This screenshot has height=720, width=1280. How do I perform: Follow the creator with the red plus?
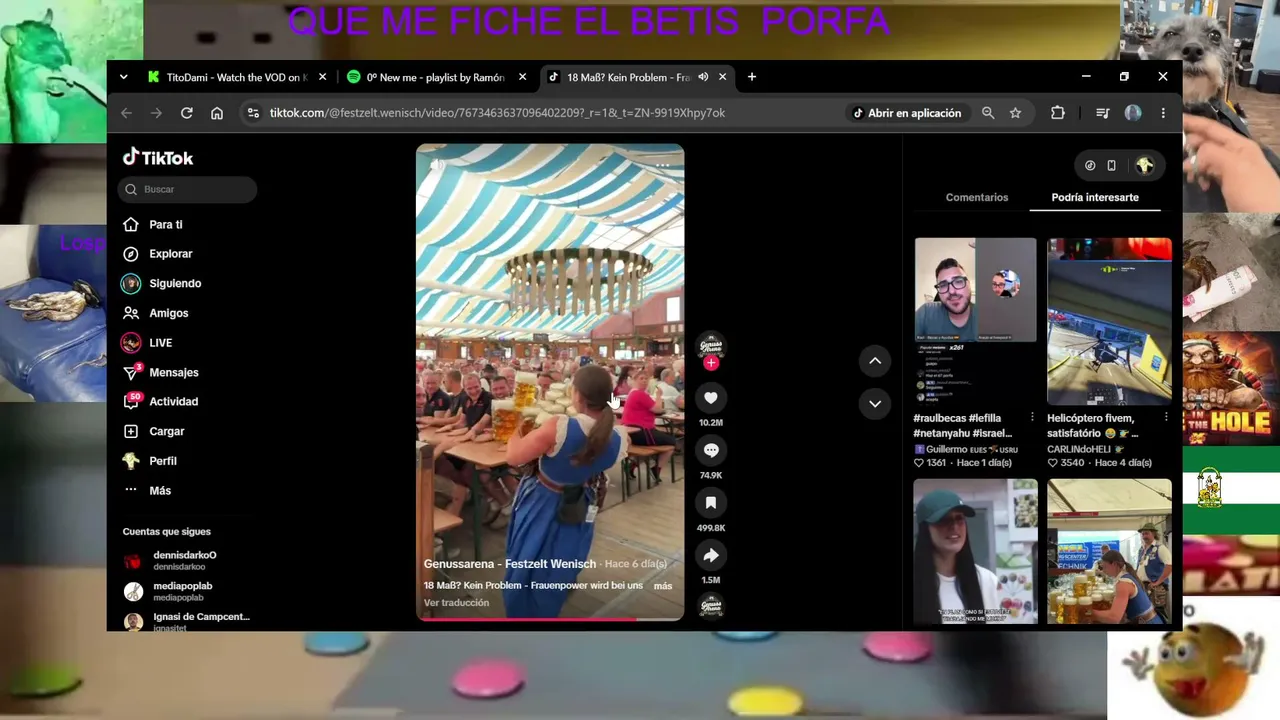click(x=711, y=363)
